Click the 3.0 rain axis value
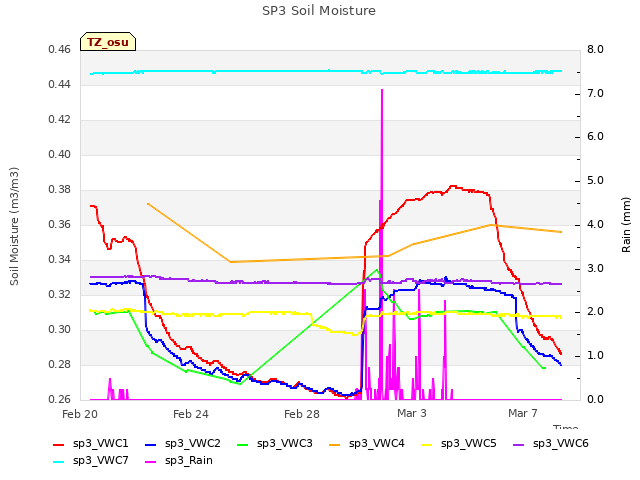 coord(596,269)
